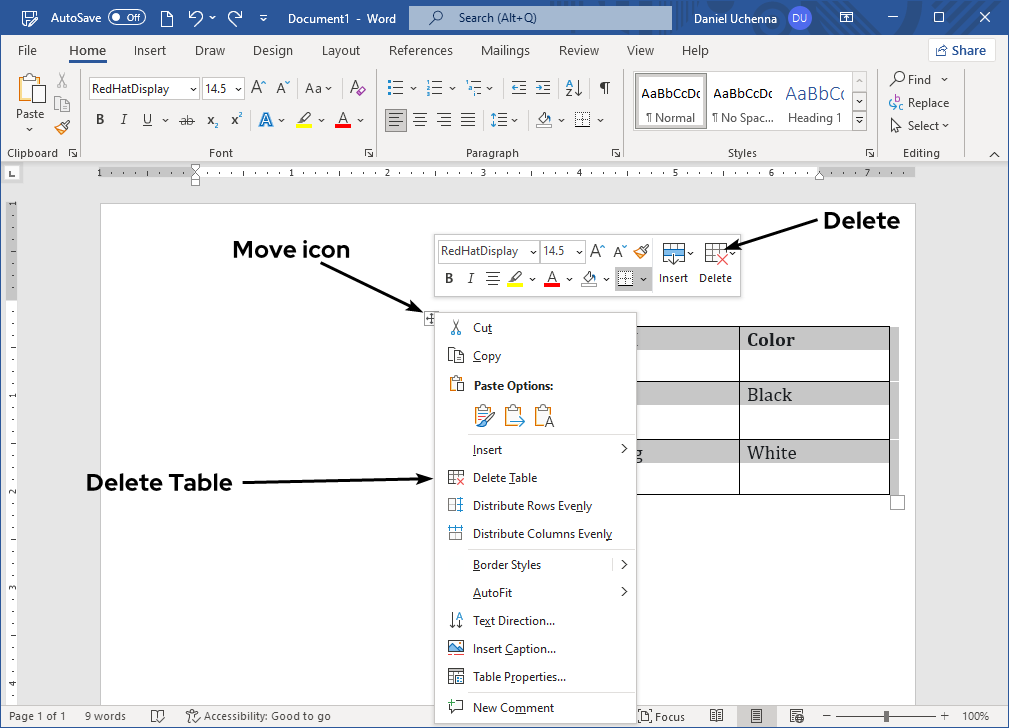Click the table move handle icon
The width and height of the screenshot is (1009, 728).
pos(430,318)
